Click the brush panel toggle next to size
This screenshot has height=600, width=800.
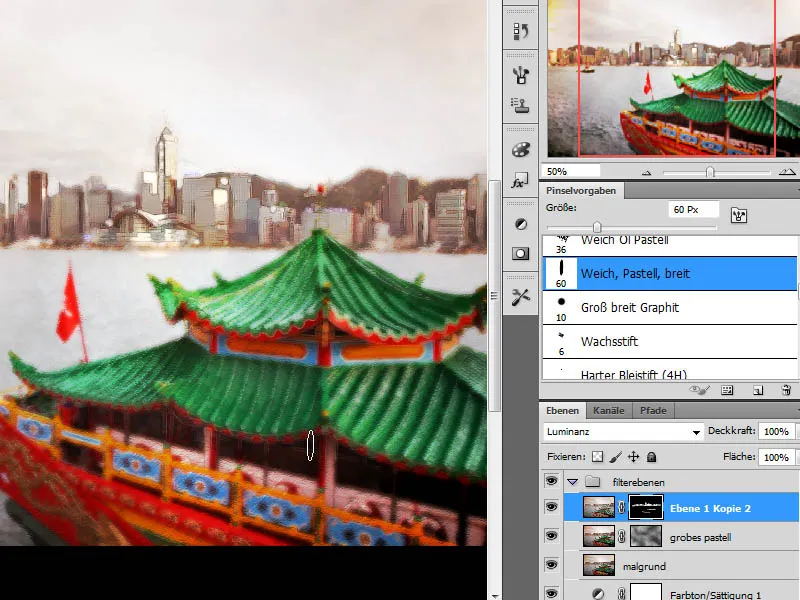[x=738, y=215]
